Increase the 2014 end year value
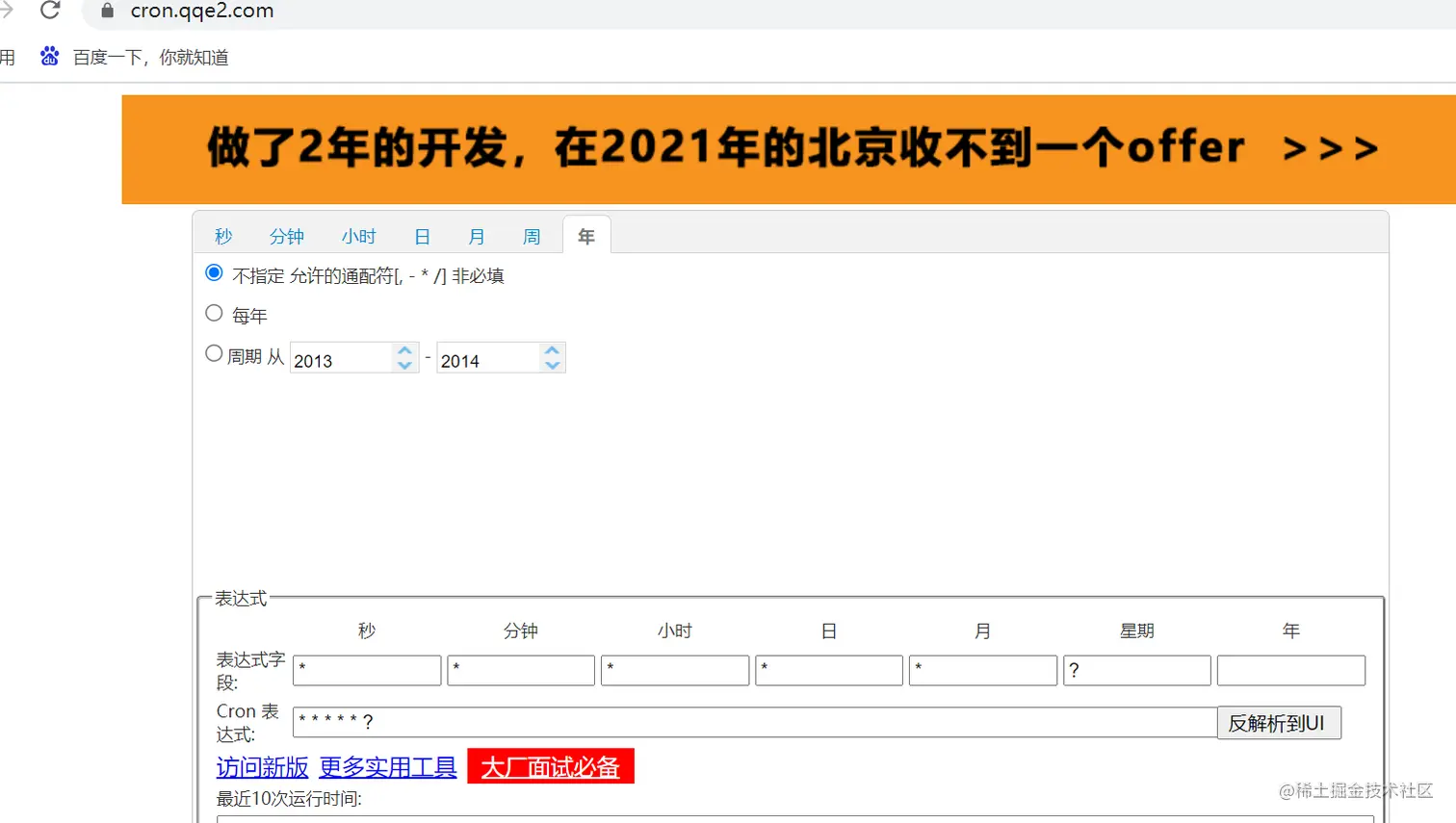The image size is (1456, 823). [552, 351]
